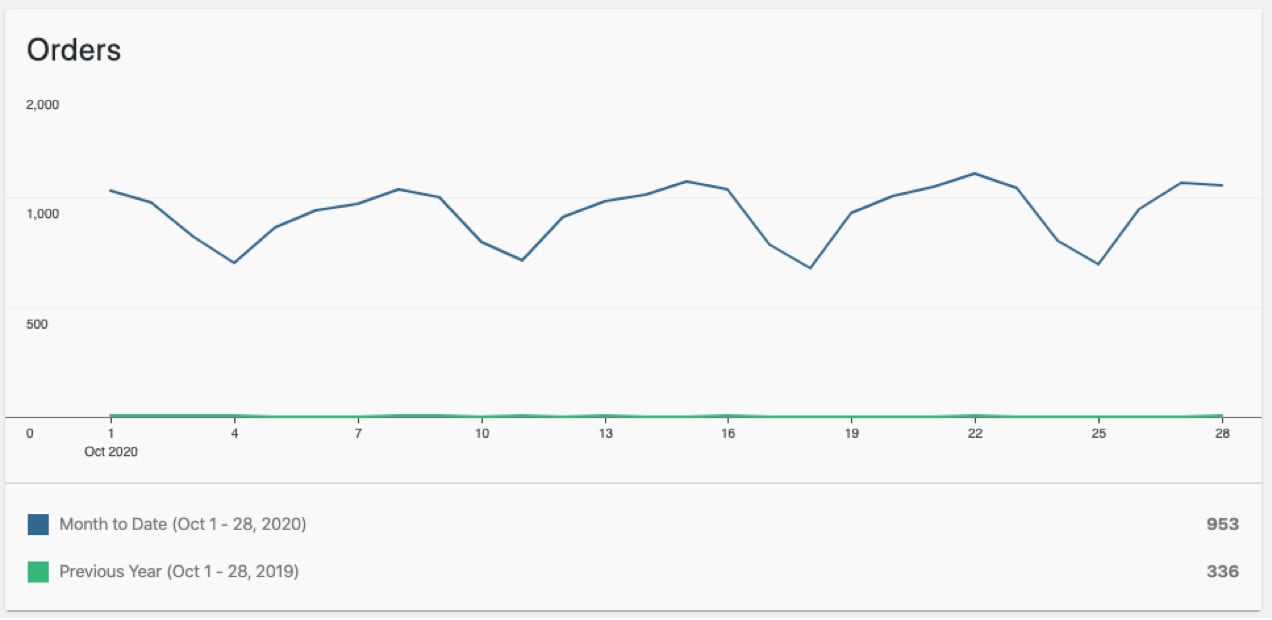Select the Previous Year legend label
Screen dimensions: 1272x620
179,572
